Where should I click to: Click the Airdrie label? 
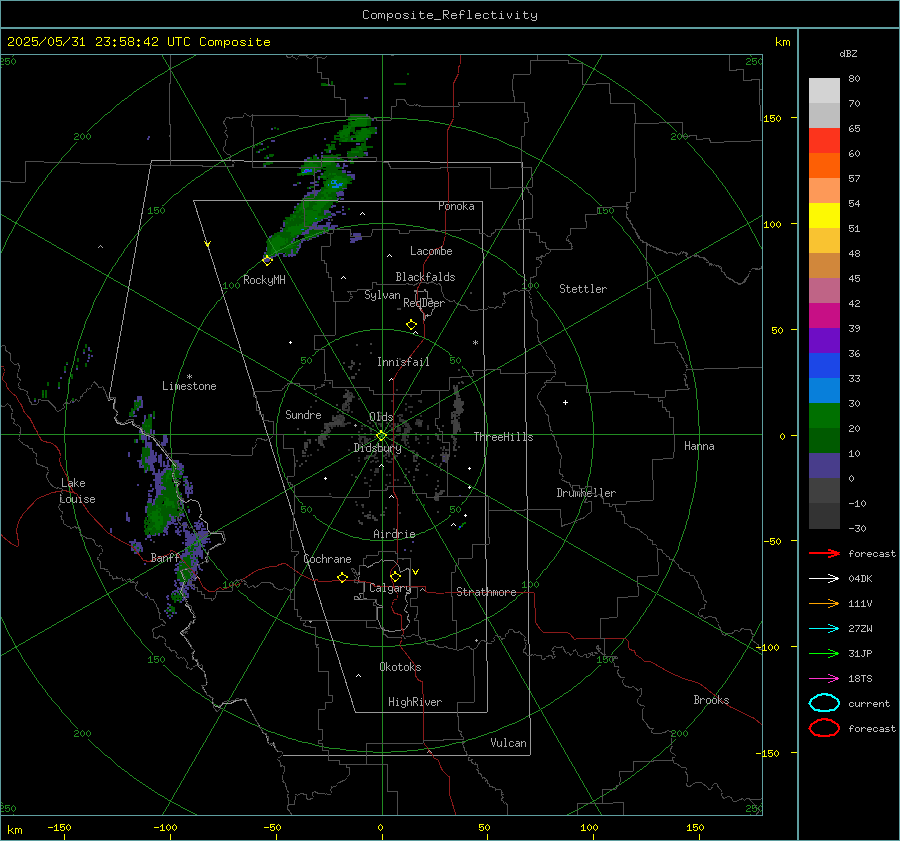click(x=394, y=534)
